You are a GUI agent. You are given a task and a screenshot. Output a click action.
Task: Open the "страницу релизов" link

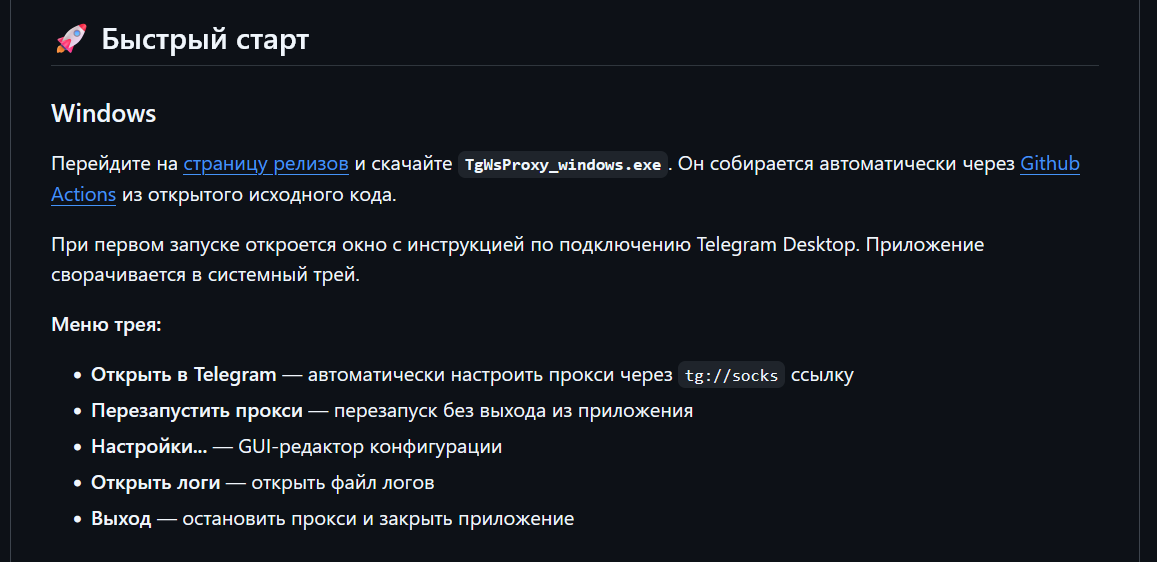click(266, 164)
